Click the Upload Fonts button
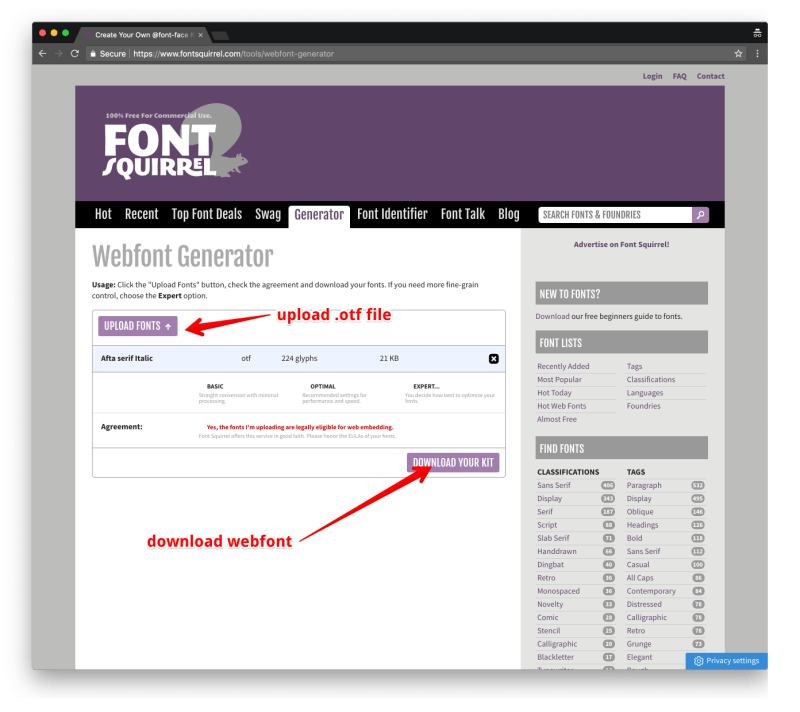 tap(138, 326)
